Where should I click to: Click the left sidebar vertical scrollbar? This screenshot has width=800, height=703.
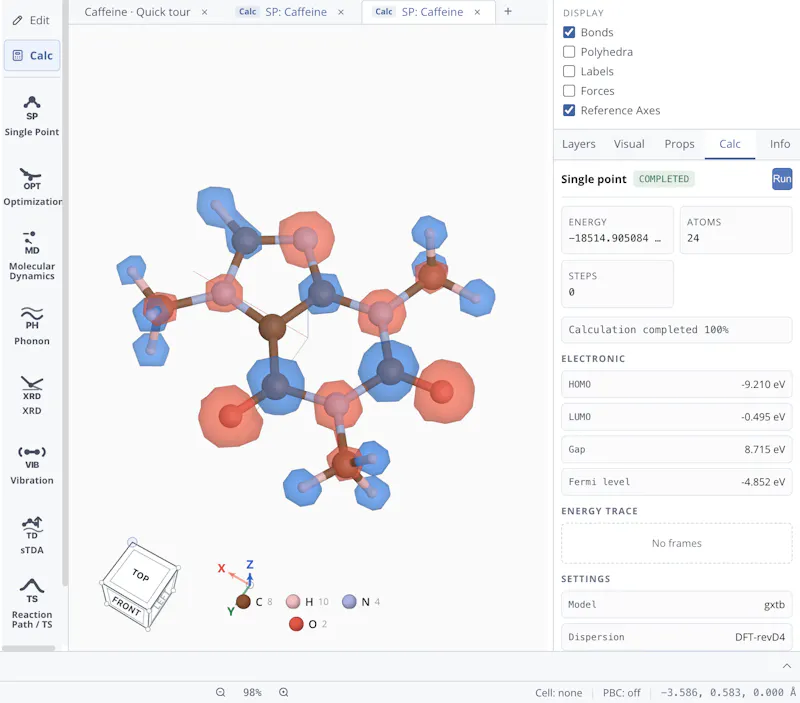click(x=65, y=293)
